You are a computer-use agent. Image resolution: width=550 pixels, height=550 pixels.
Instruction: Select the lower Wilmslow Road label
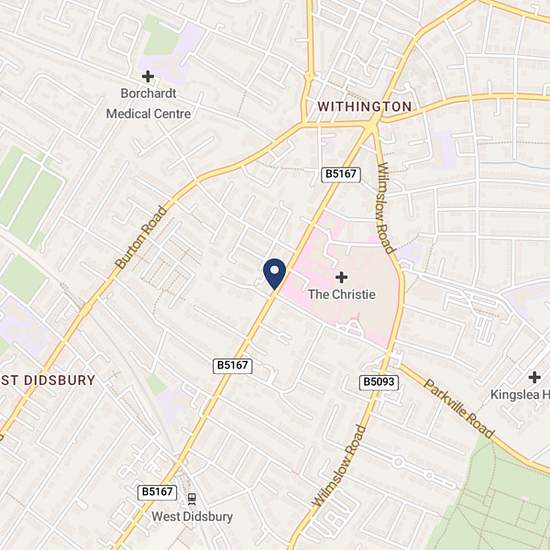[x=339, y=466]
